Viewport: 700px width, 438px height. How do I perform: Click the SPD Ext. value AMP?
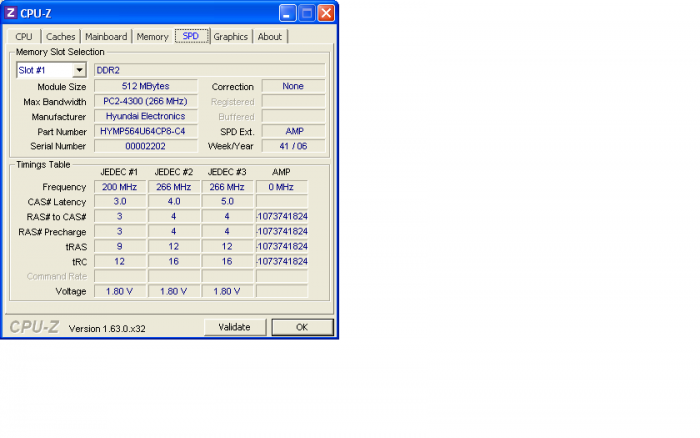click(293, 131)
